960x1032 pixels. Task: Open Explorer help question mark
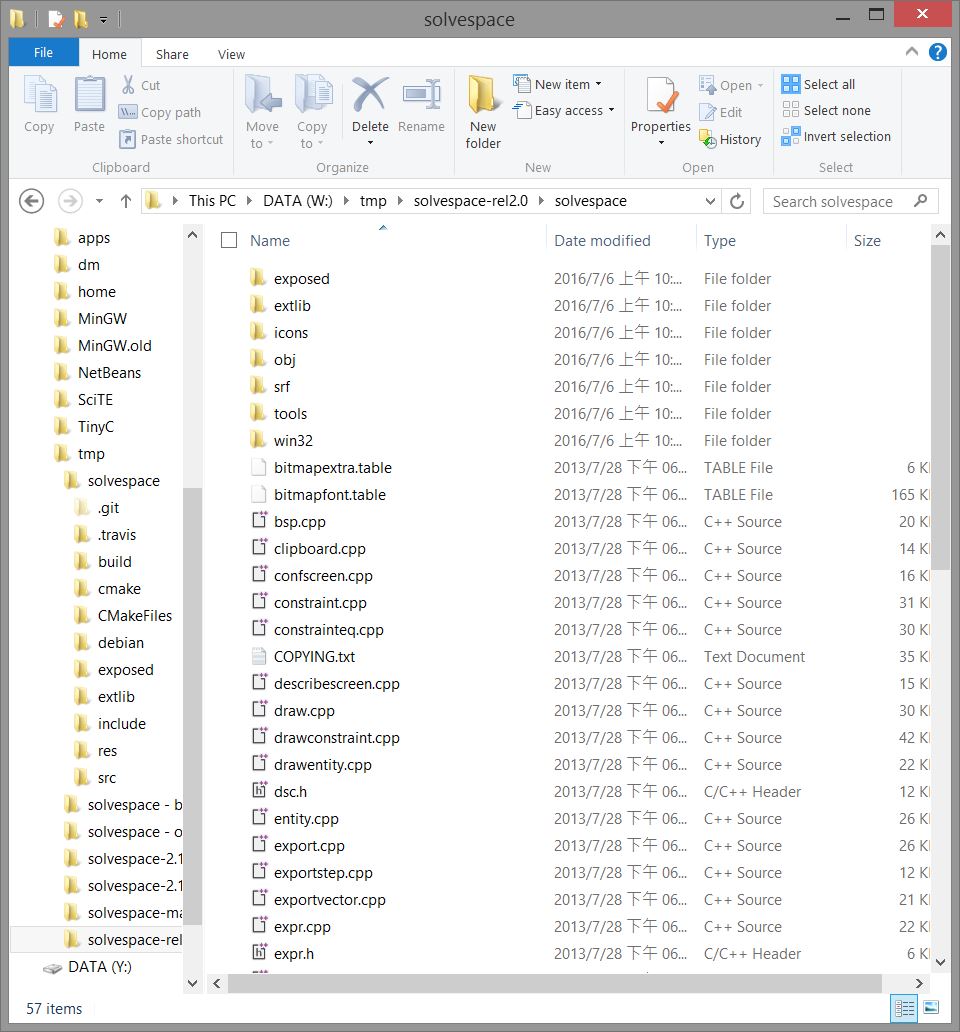938,52
